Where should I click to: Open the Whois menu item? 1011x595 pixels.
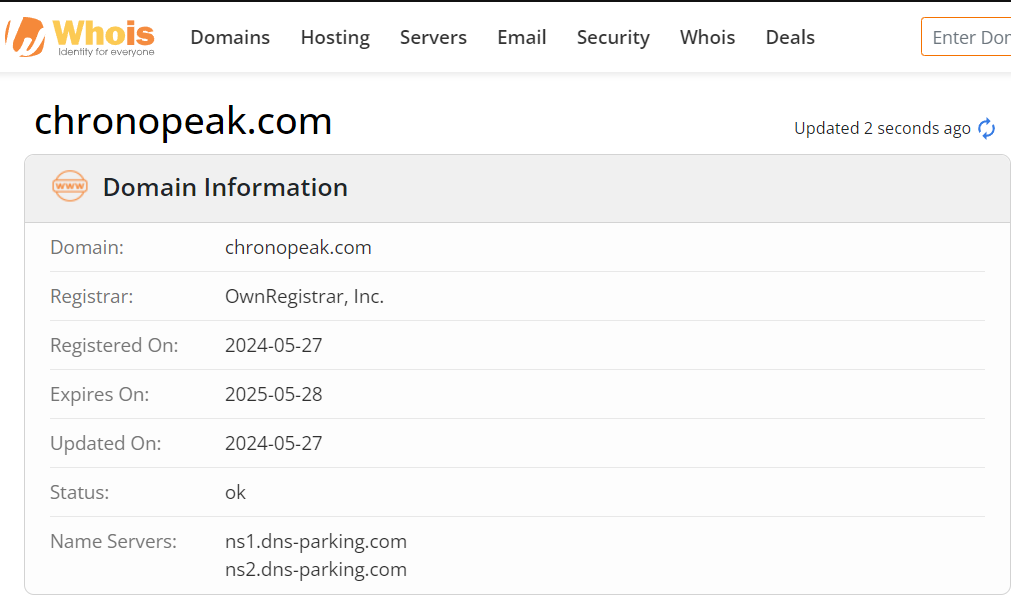click(707, 37)
